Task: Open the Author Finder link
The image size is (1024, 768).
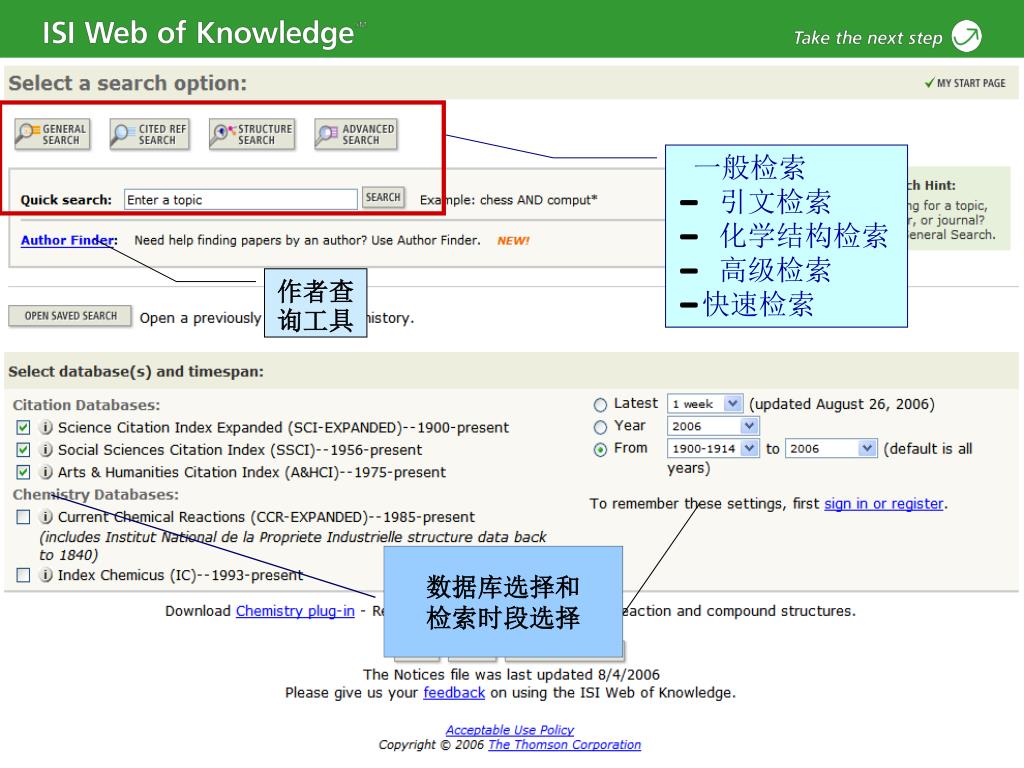Action: tap(68, 240)
